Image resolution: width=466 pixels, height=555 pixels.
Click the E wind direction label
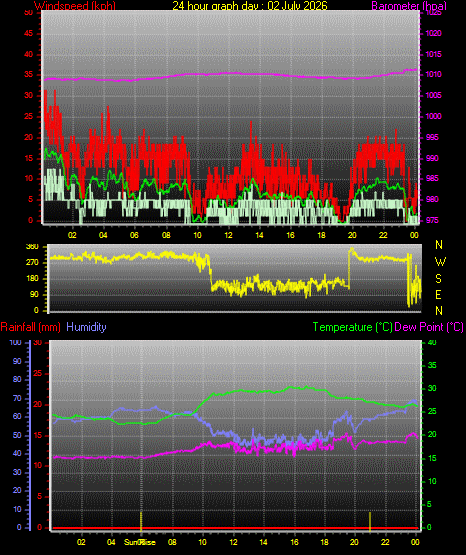coord(438,294)
